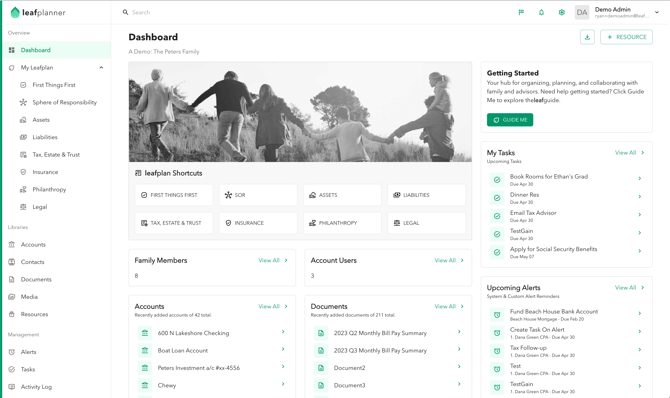Click the document icon beside Document2
The height and width of the screenshot is (398, 670).
tap(321, 368)
